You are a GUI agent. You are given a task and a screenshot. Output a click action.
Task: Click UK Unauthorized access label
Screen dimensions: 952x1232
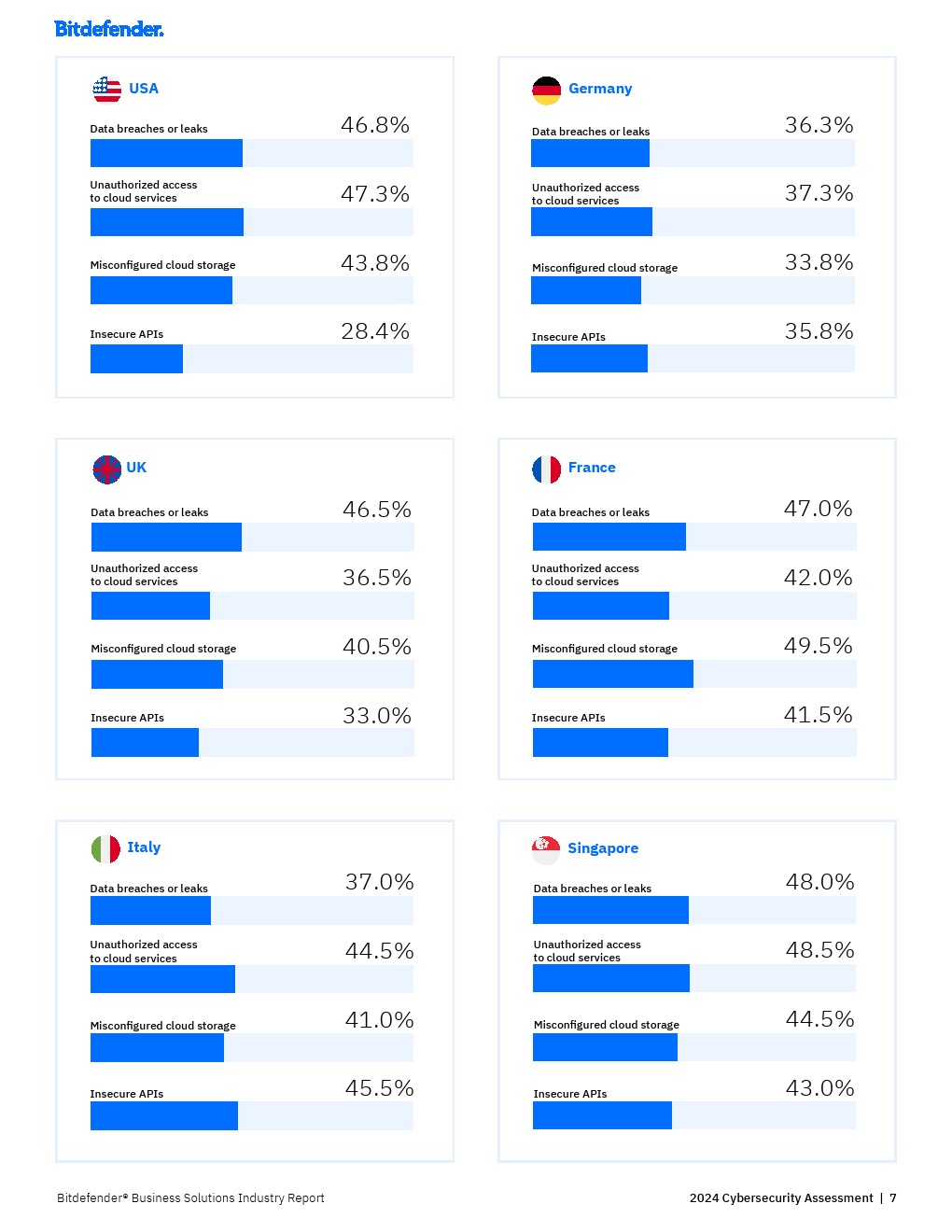[x=144, y=575]
